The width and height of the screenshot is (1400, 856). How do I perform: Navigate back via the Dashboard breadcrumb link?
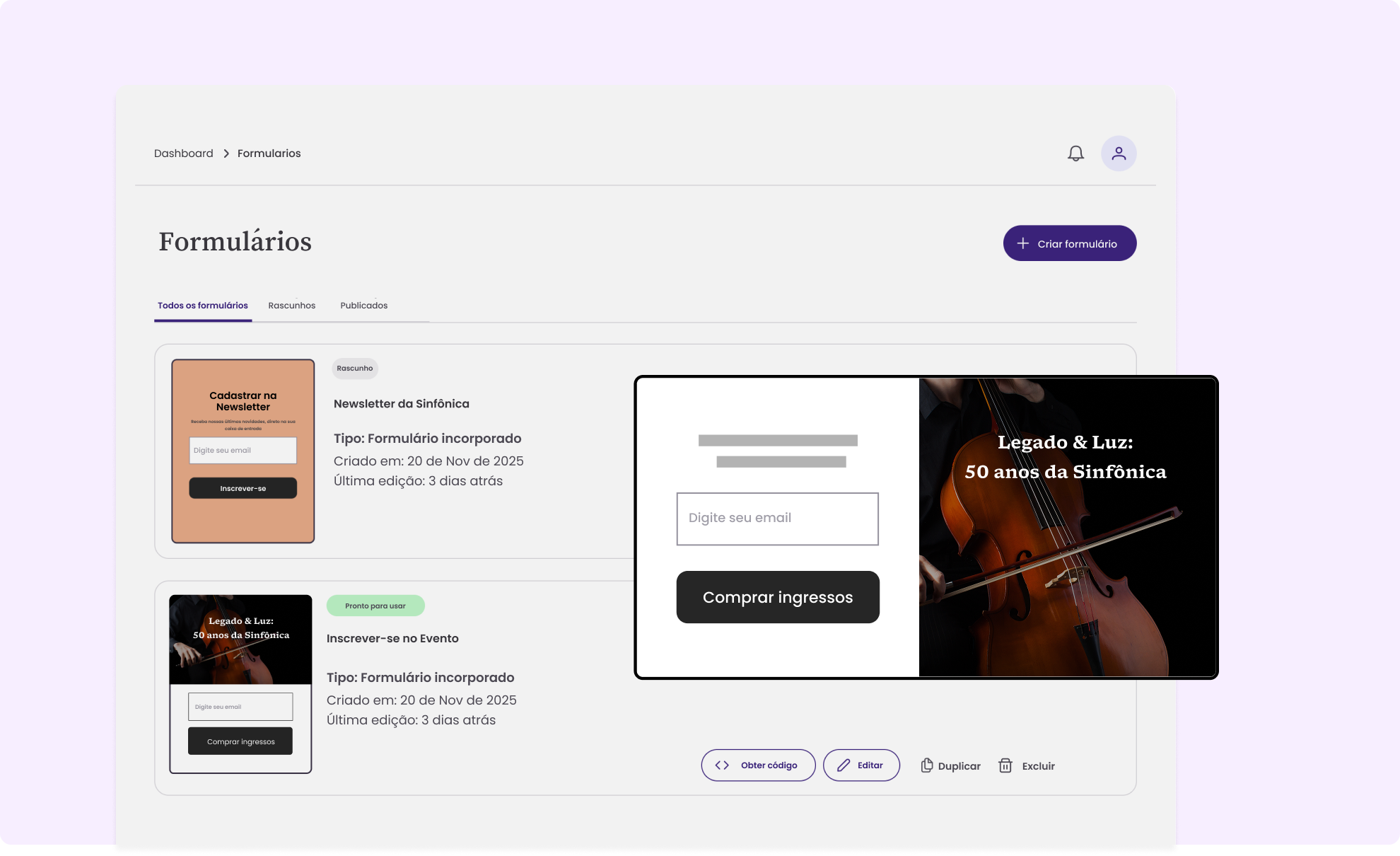click(183, 153)
